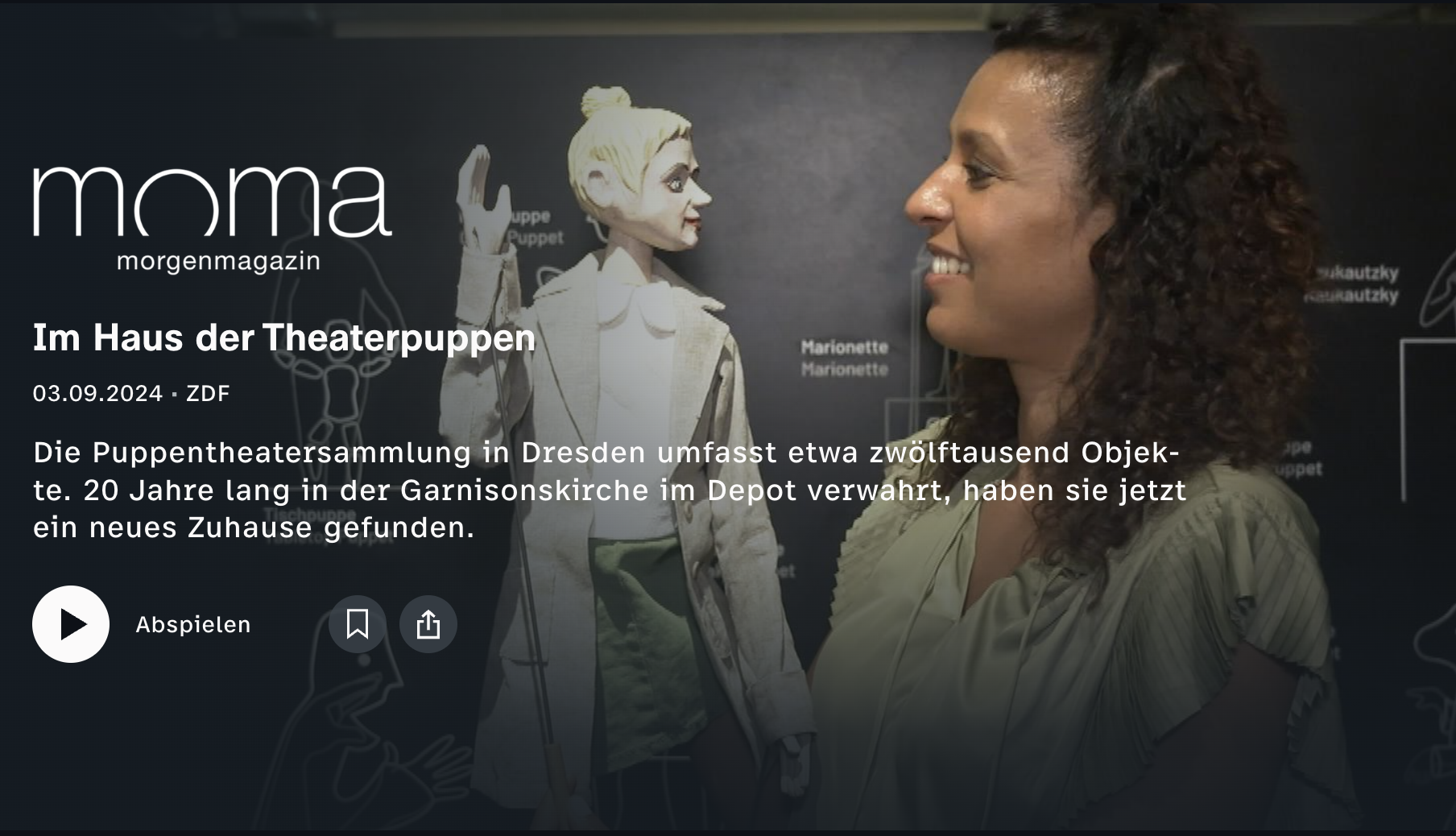This screenshot has width=1456, height=836.
Task: Click the Puppet label beside the puppet's hand
Action: click(535, 238)
